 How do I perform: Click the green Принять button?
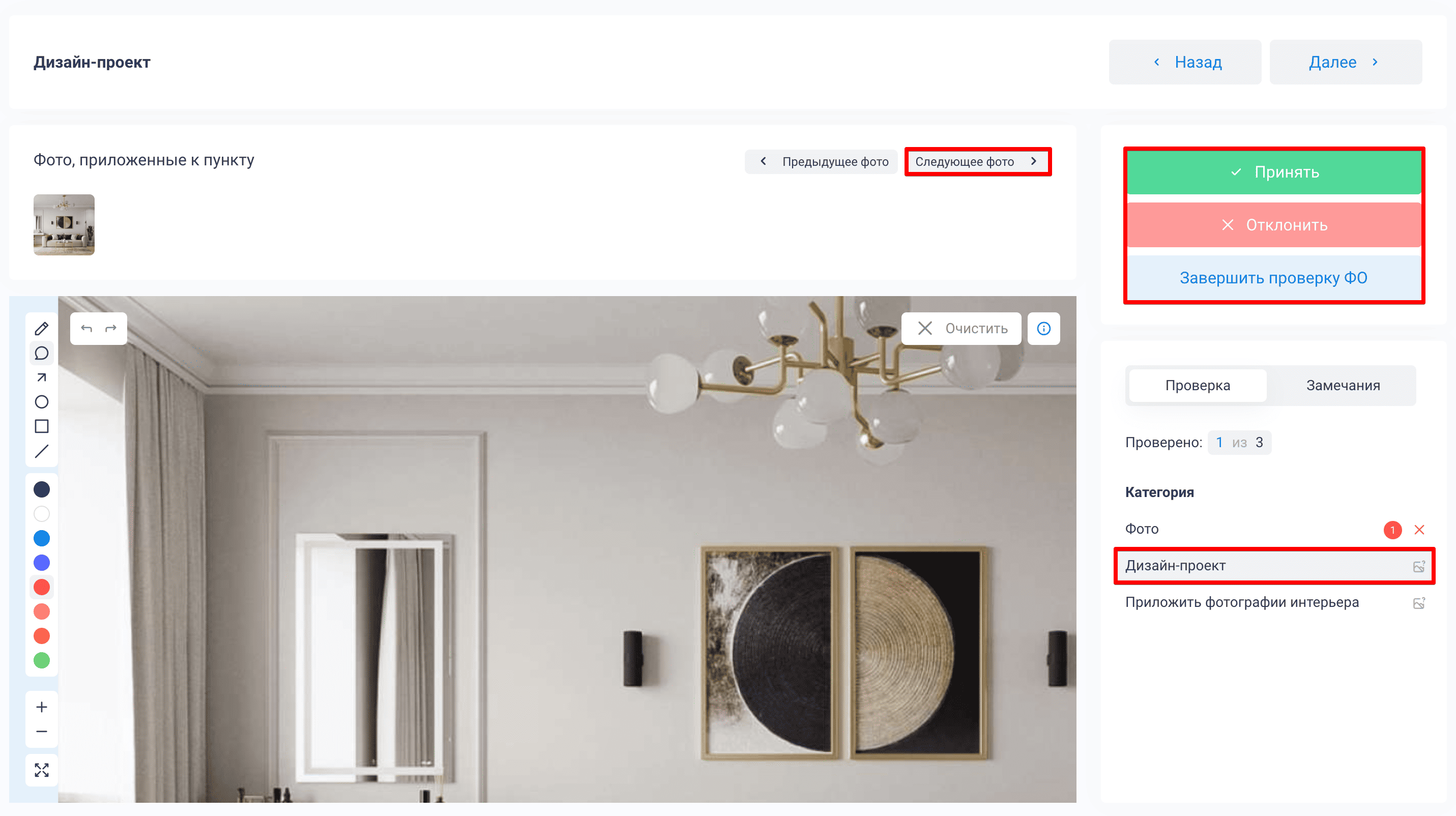coord(1273,172)
